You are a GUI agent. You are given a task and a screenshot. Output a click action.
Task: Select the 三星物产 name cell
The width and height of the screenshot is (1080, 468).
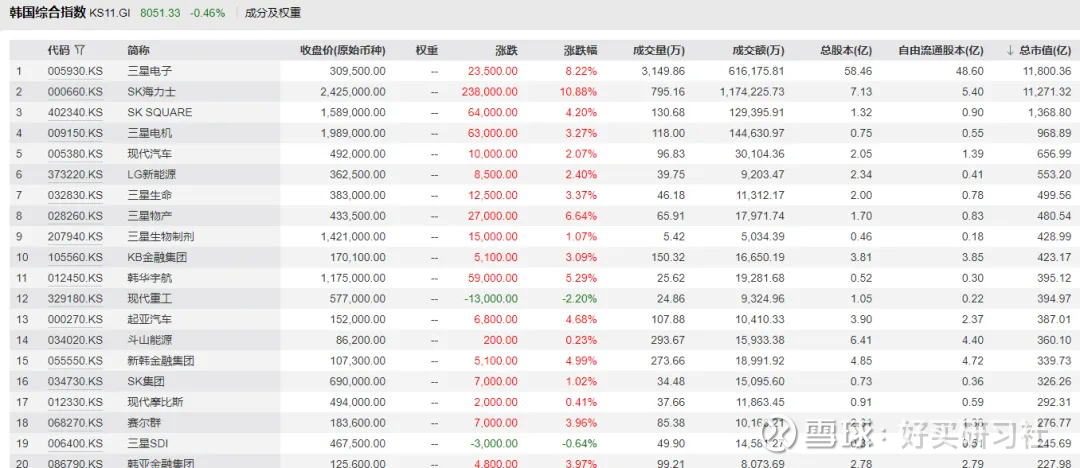click(x=149, y=216)
